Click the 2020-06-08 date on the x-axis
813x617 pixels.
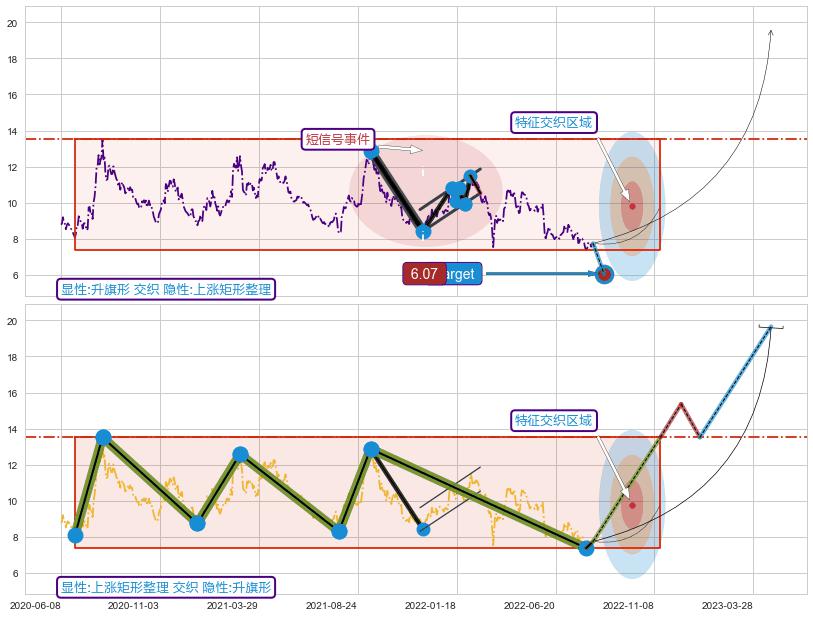[x=34, y=605]
